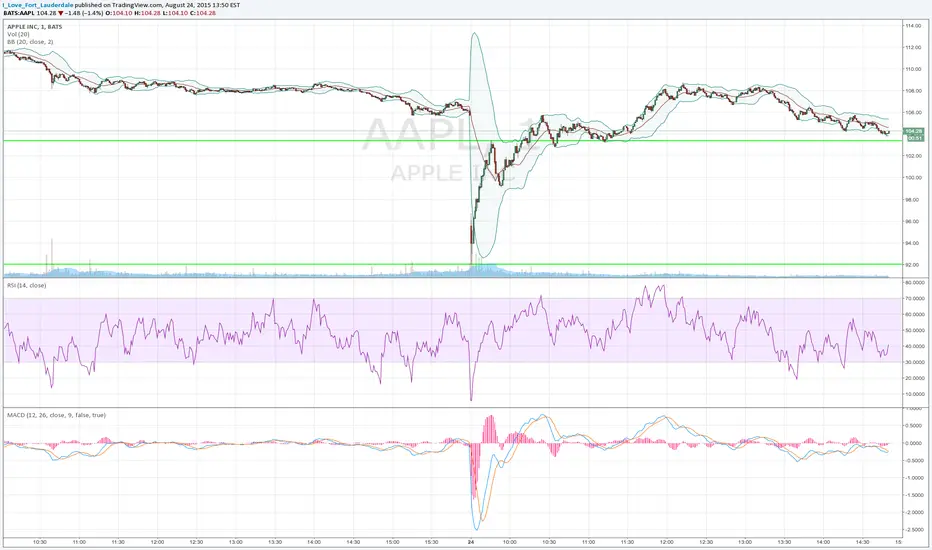Click the open value O:104.10
Image resolution: width=932 pixels, height=550 pixels.
point(119,12)
